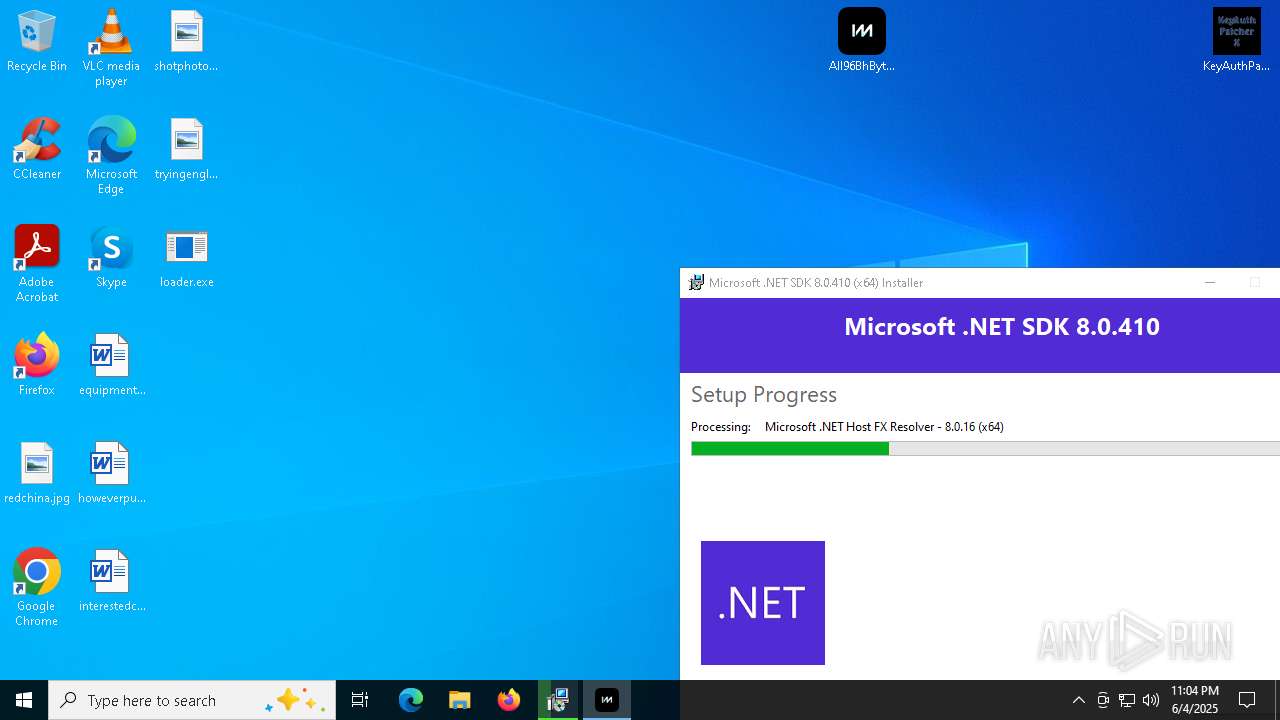Select redchina.jpg image file

(37, 473)
